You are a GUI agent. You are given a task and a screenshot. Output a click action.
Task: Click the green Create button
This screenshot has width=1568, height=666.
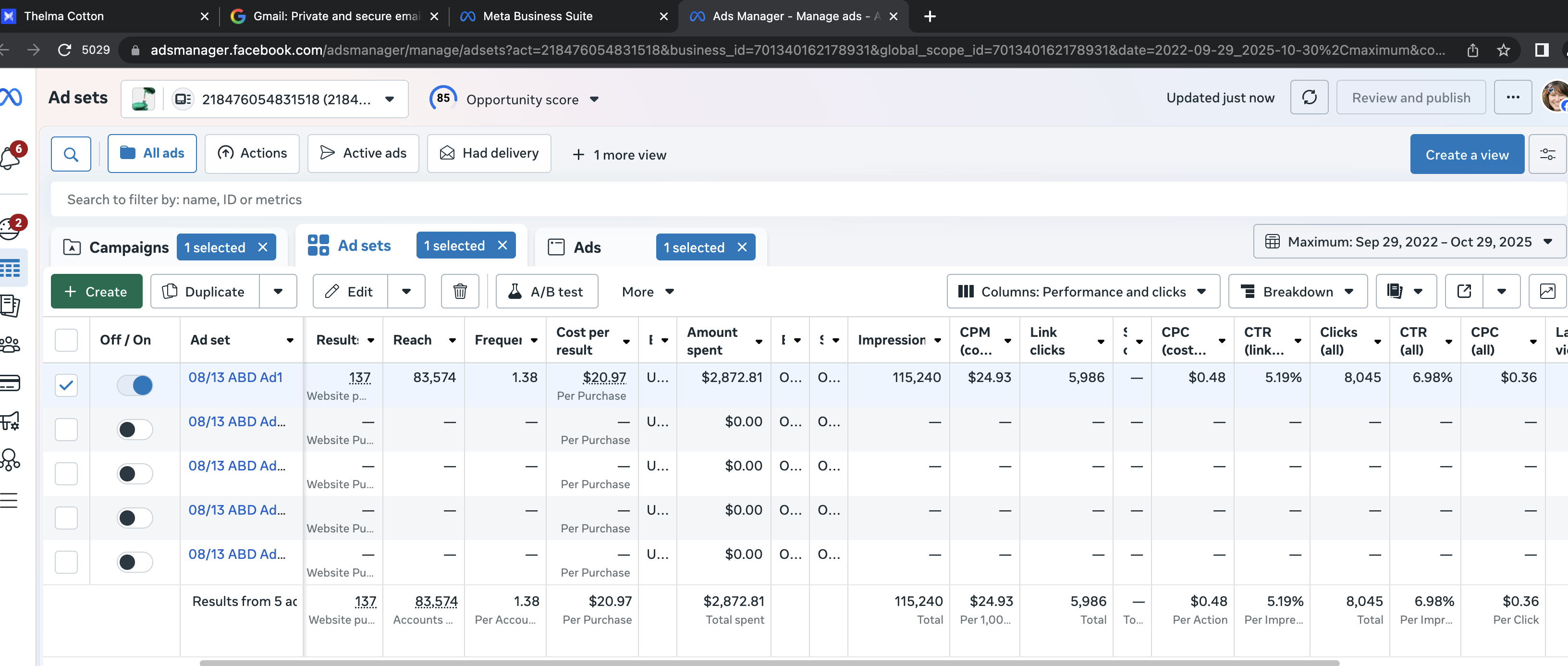coord(96,292)
